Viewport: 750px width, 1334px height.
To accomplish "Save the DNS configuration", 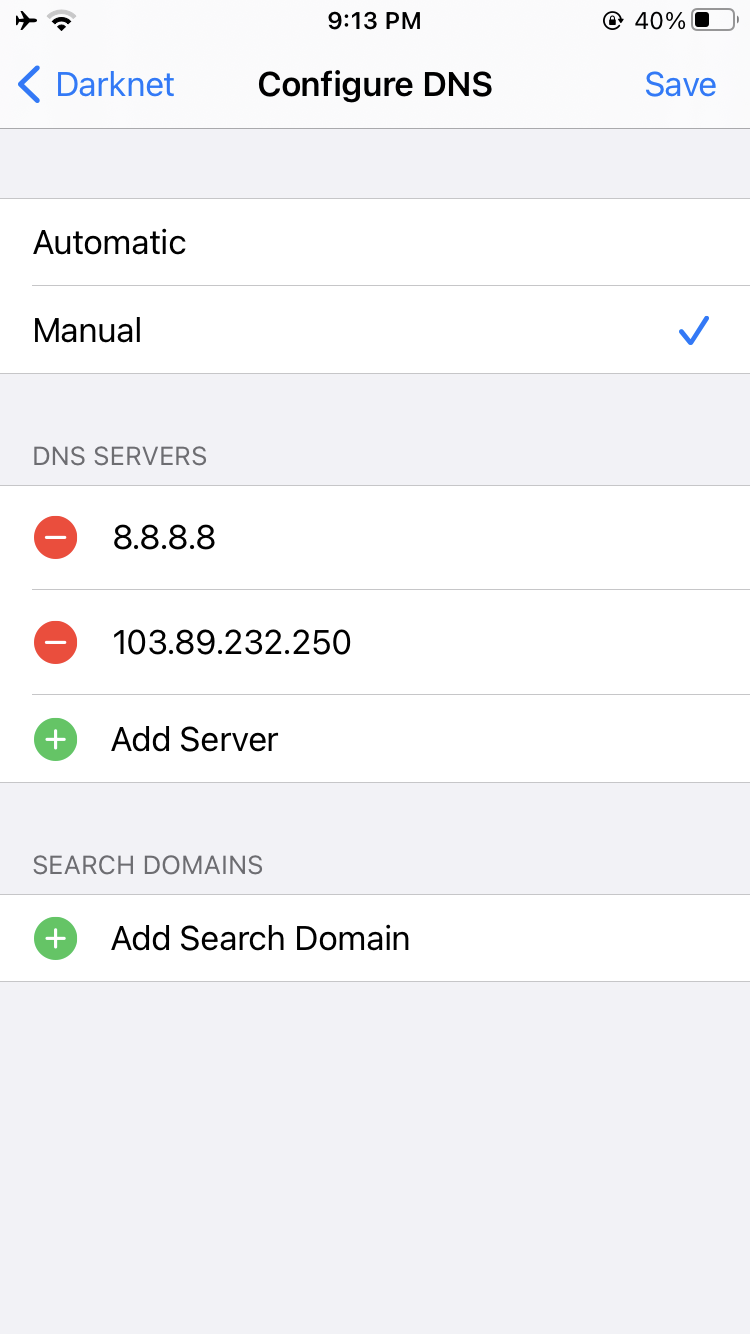I will (x=680, y=85).
